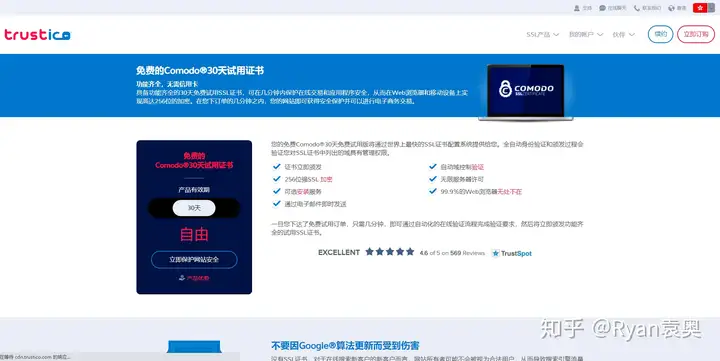Image resolution: width=720 pixels, height=361 pixels.
Task: Click the blue outlined button in header
Action: (660, 34)
